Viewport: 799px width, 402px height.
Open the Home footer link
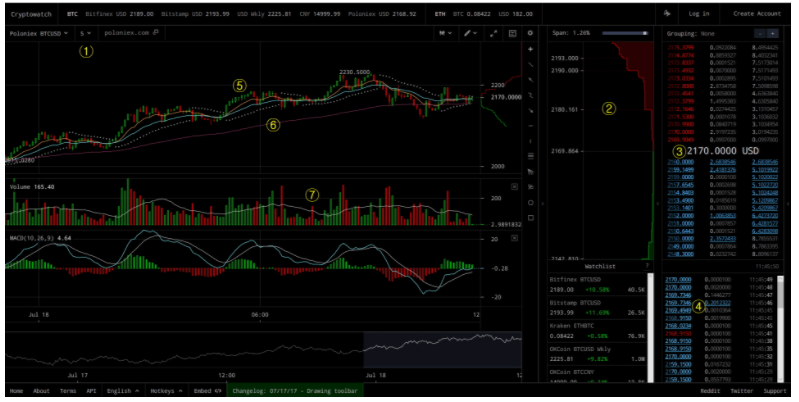(x=17, y=391)
